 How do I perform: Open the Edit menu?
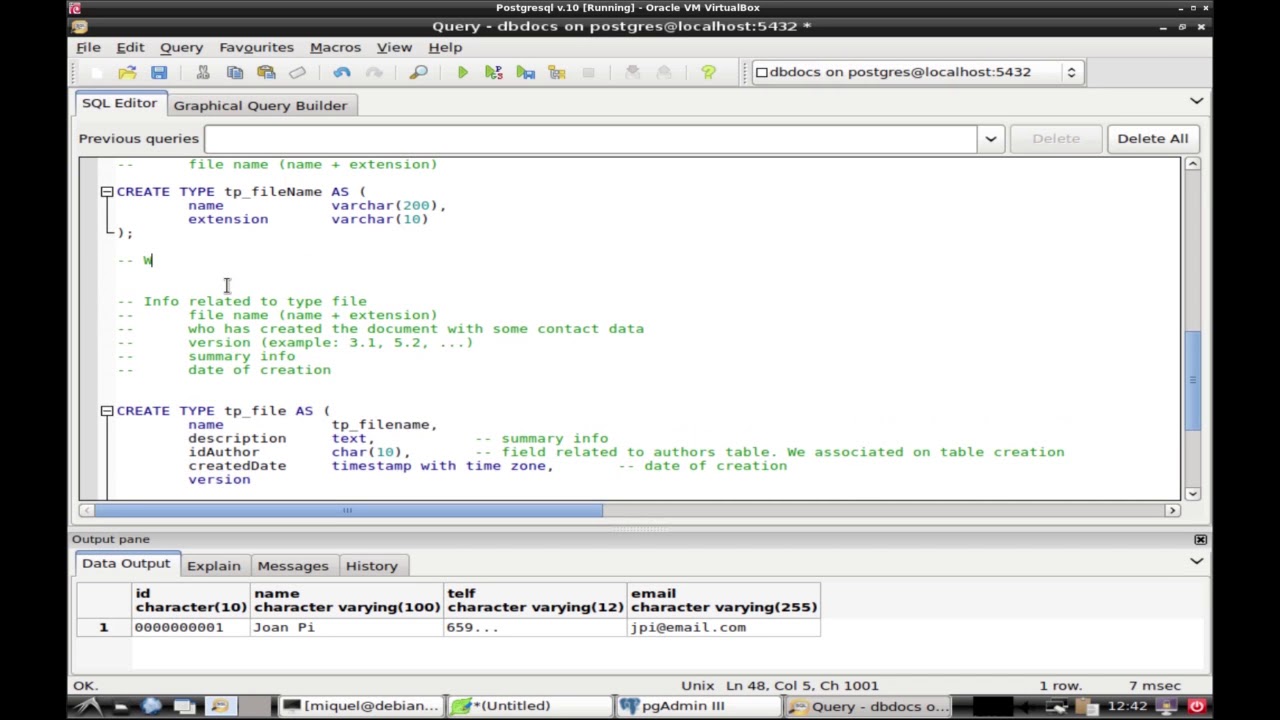click(x=130, y=47)
